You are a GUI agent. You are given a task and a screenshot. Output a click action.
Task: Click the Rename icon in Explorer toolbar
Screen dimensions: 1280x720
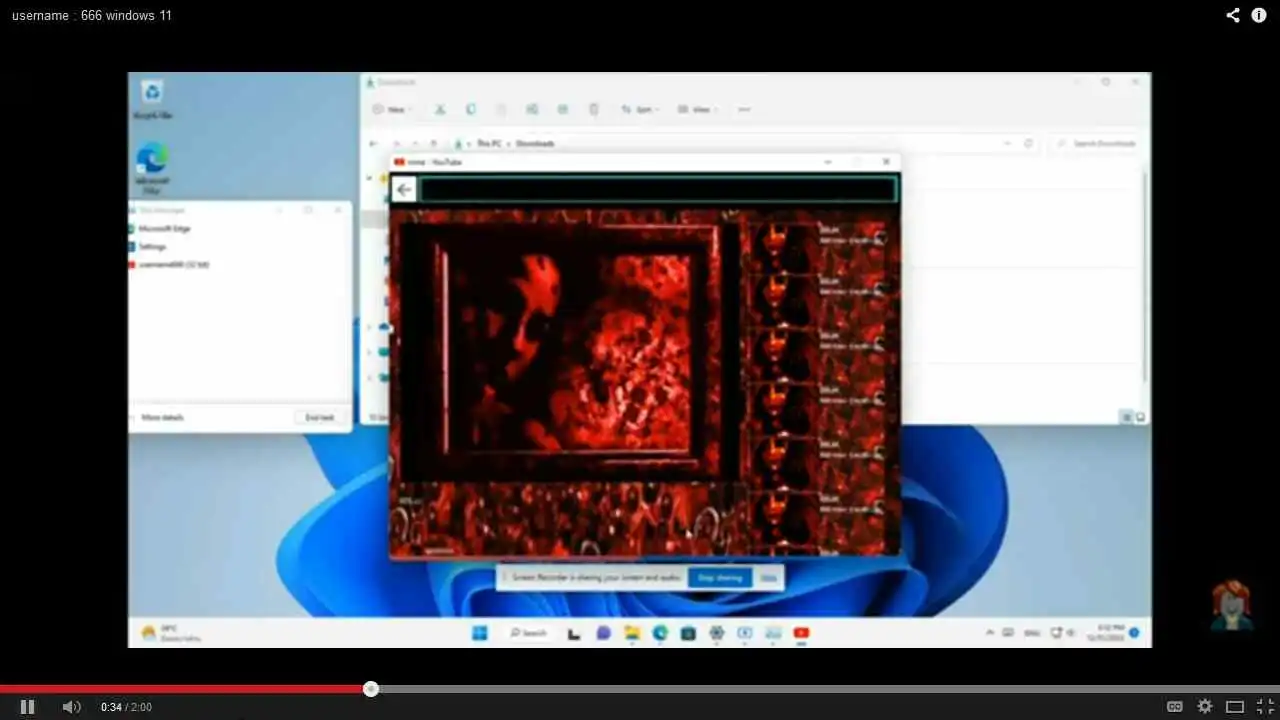[x=532, y=109]
